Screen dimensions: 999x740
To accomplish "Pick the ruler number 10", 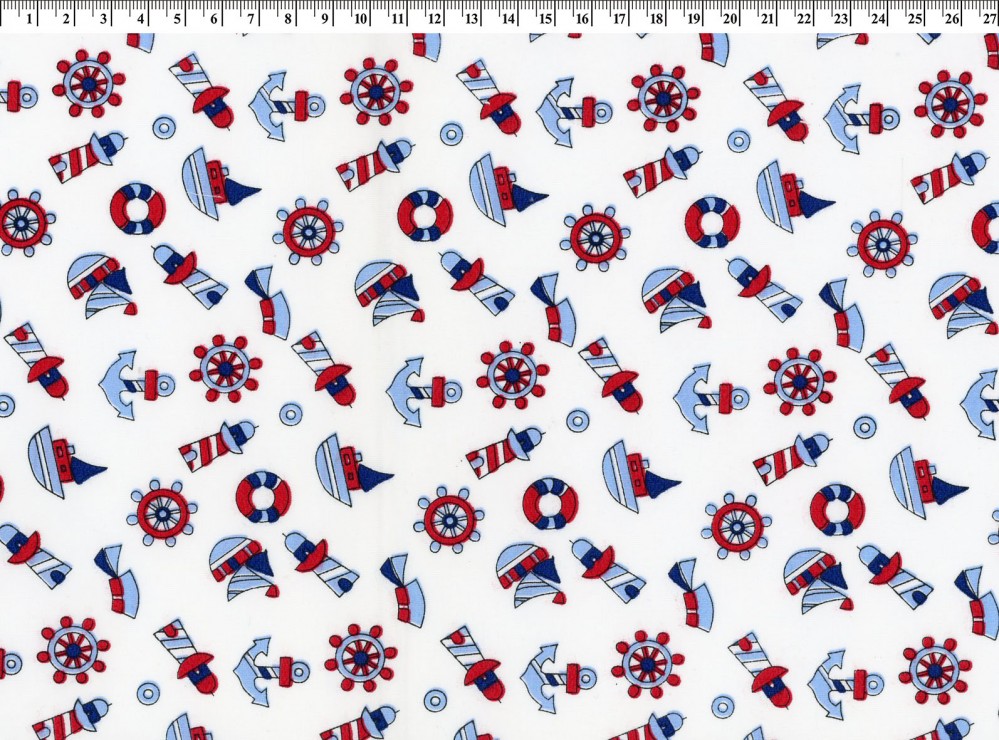I will click(360, 18).
